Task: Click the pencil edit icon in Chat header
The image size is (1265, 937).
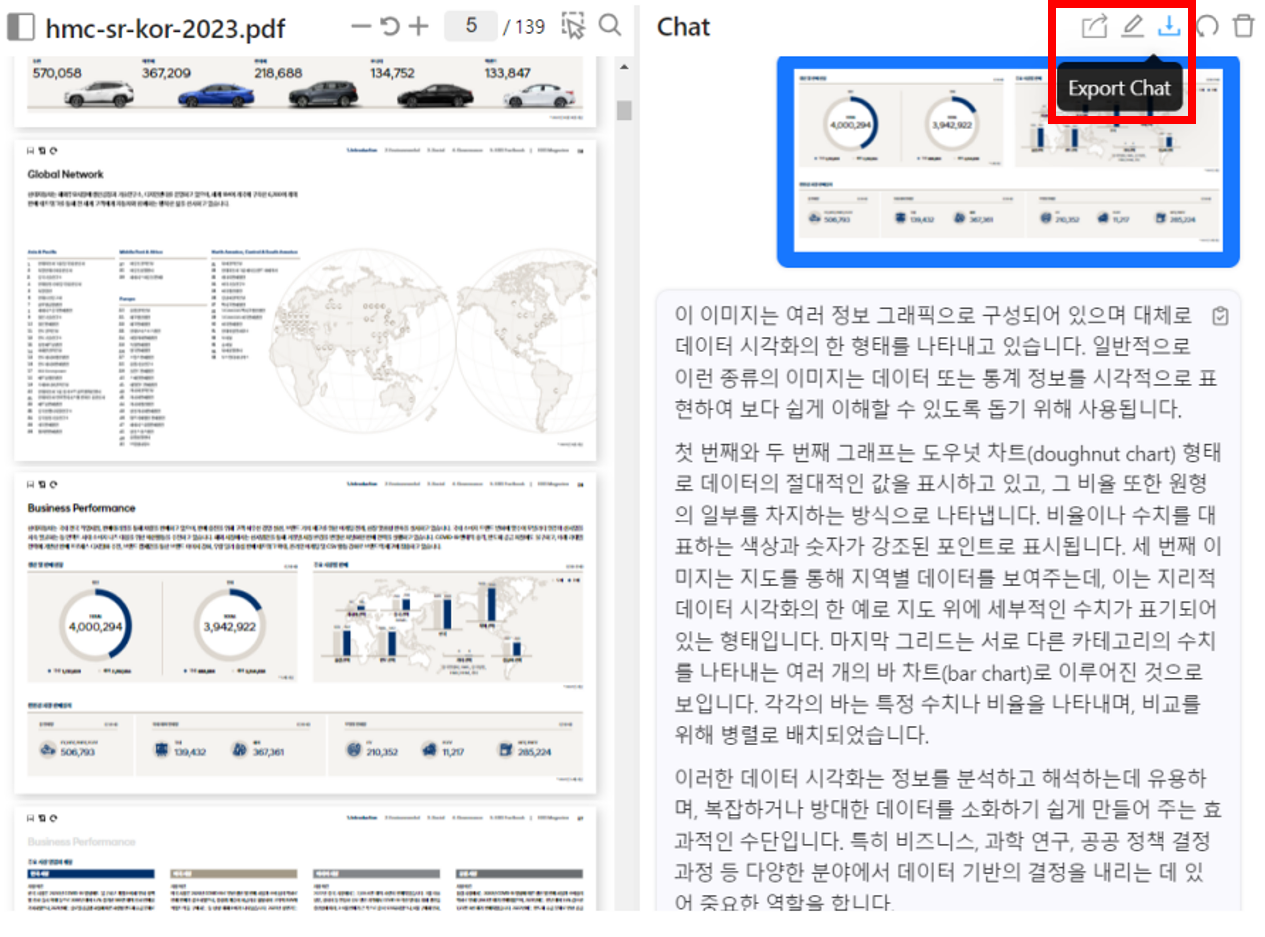Action: pos(1132,26)
